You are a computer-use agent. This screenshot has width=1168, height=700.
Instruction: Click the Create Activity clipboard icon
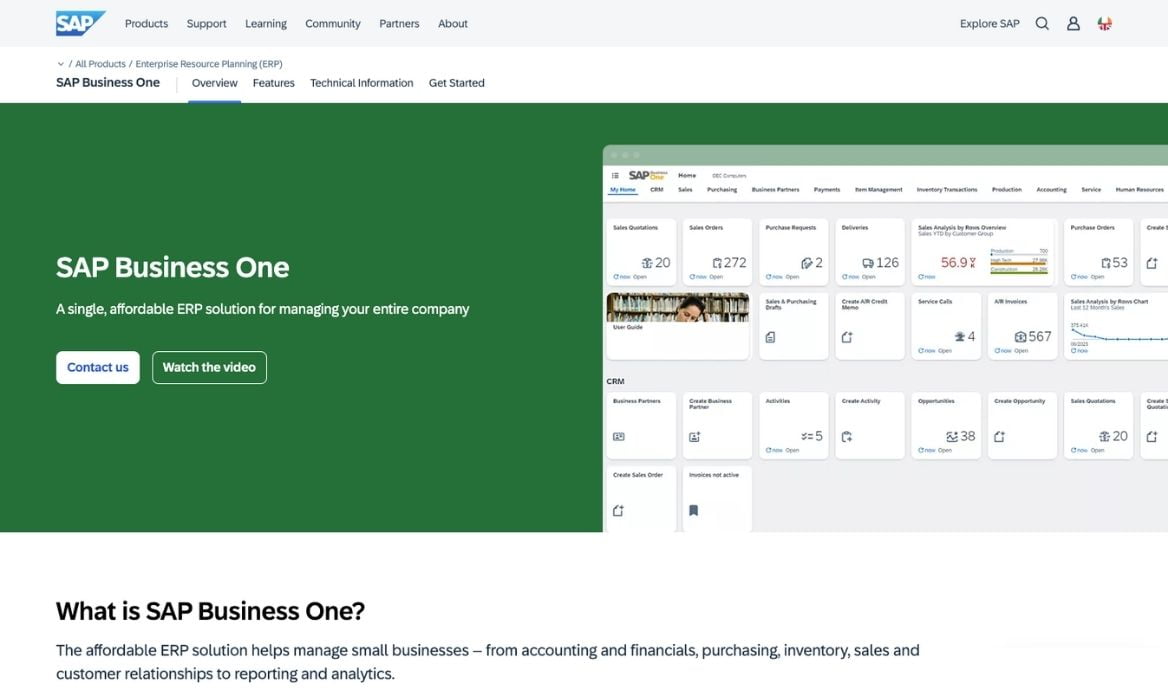(845, 437)
